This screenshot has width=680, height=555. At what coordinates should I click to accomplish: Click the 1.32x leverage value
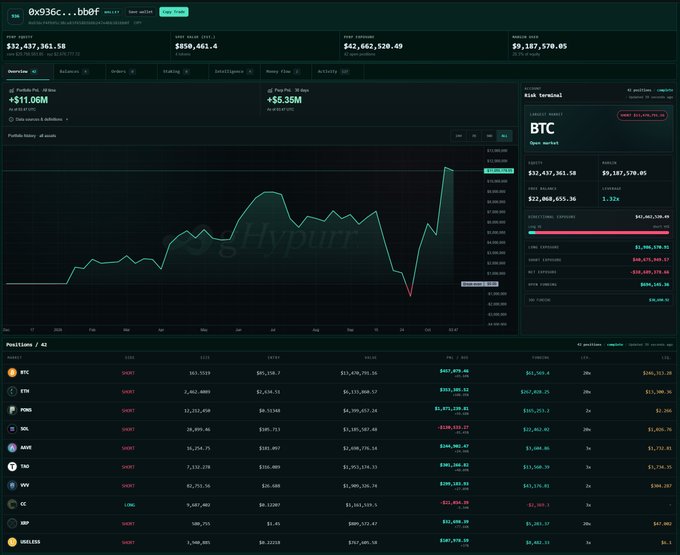(x=611, y=199)
